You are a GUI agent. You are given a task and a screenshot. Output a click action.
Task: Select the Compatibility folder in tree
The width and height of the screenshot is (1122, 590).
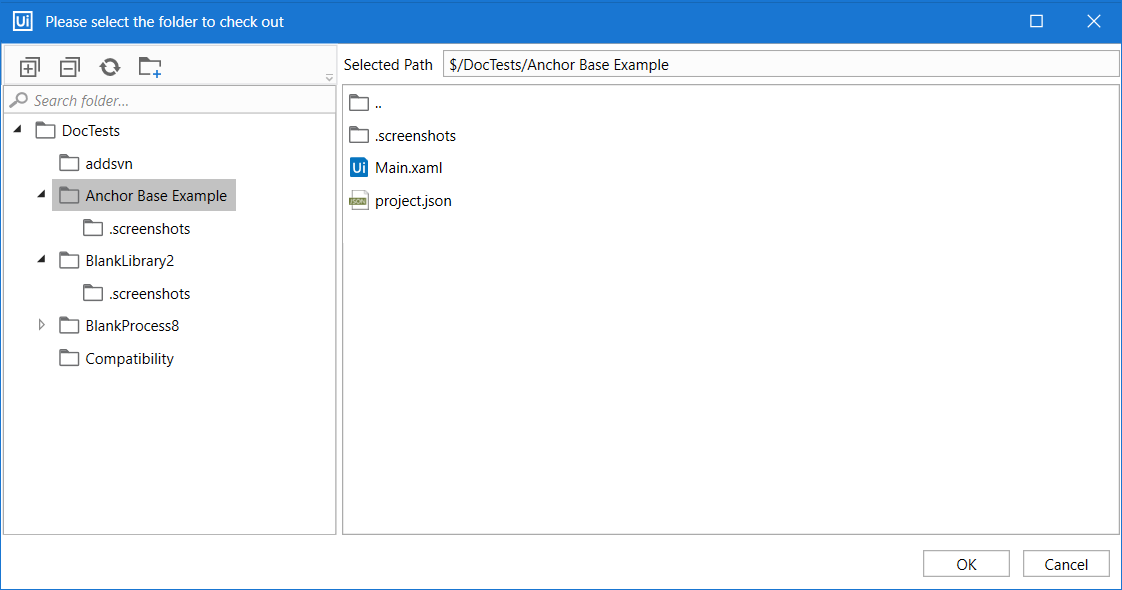[128, 359]
